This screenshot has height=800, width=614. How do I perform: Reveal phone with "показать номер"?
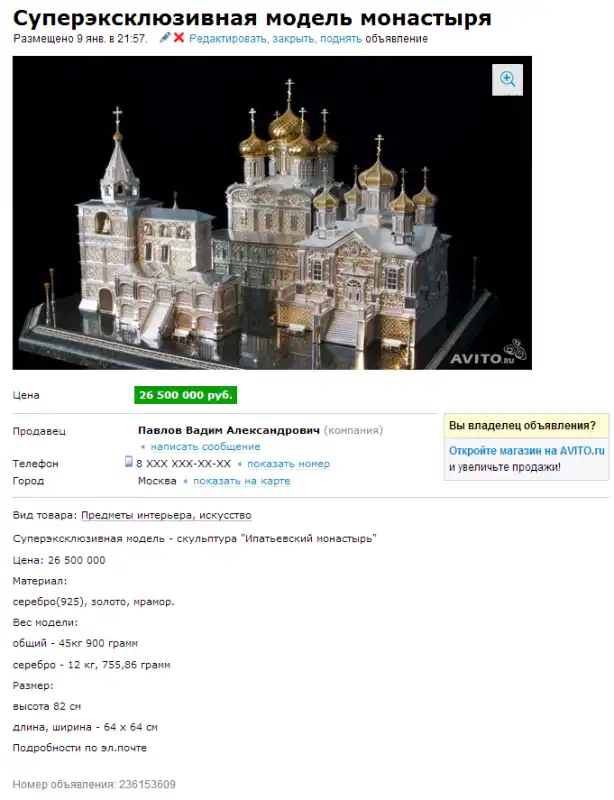[x=288, y=464]
